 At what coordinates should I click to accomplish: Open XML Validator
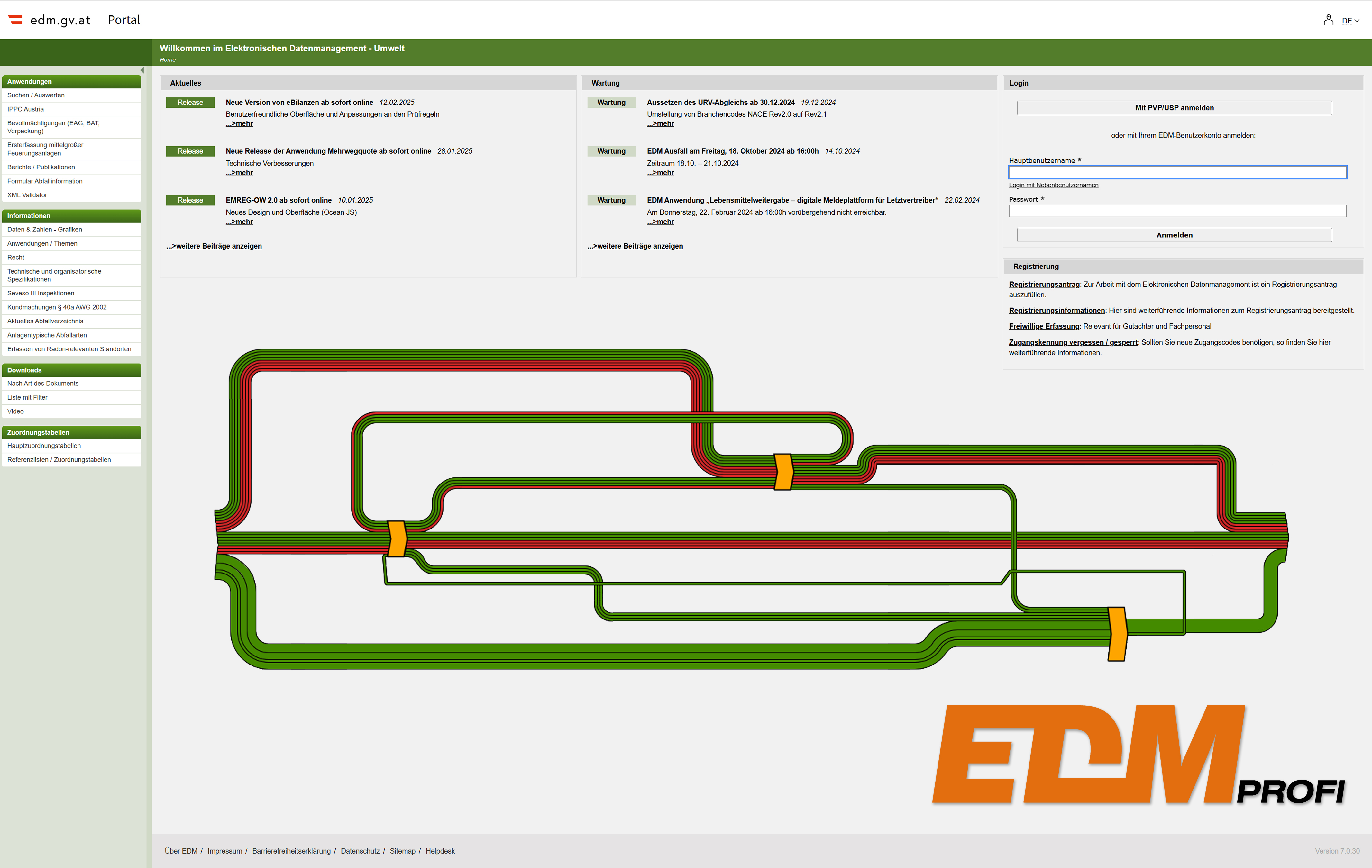click(72, 195)
